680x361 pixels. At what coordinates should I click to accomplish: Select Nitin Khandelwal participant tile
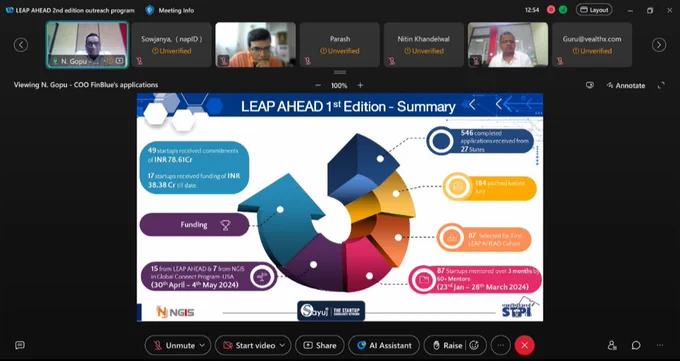coord(424,45)
